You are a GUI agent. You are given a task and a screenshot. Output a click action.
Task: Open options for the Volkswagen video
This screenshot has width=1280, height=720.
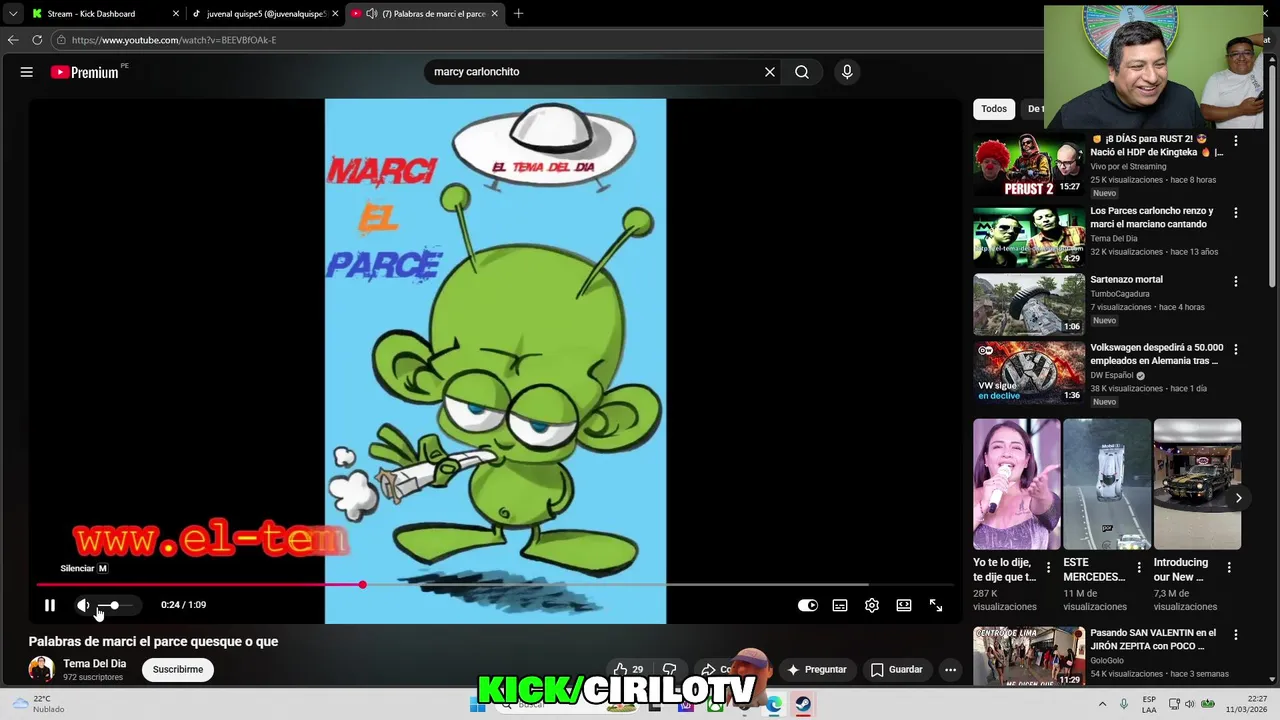[1236, 350]
